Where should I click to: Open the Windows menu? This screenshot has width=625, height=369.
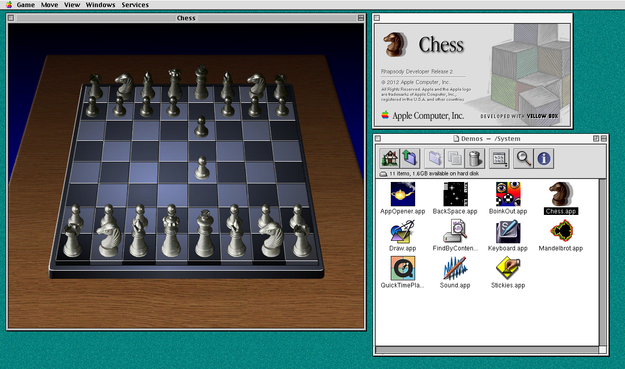click(100, 5)
